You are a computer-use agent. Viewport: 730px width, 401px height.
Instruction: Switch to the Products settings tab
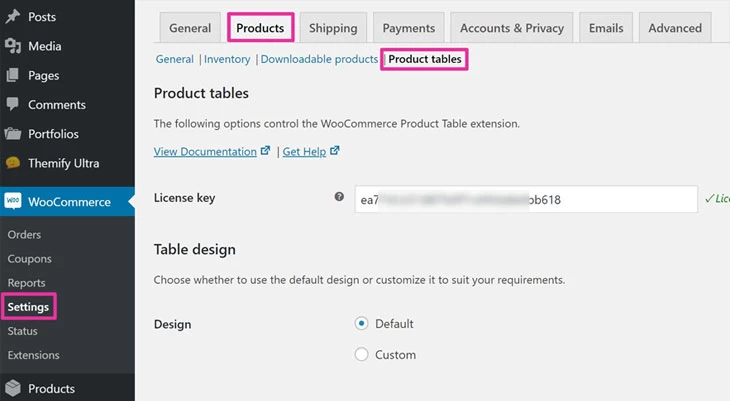pyautogui.click(x=260, y=28)
